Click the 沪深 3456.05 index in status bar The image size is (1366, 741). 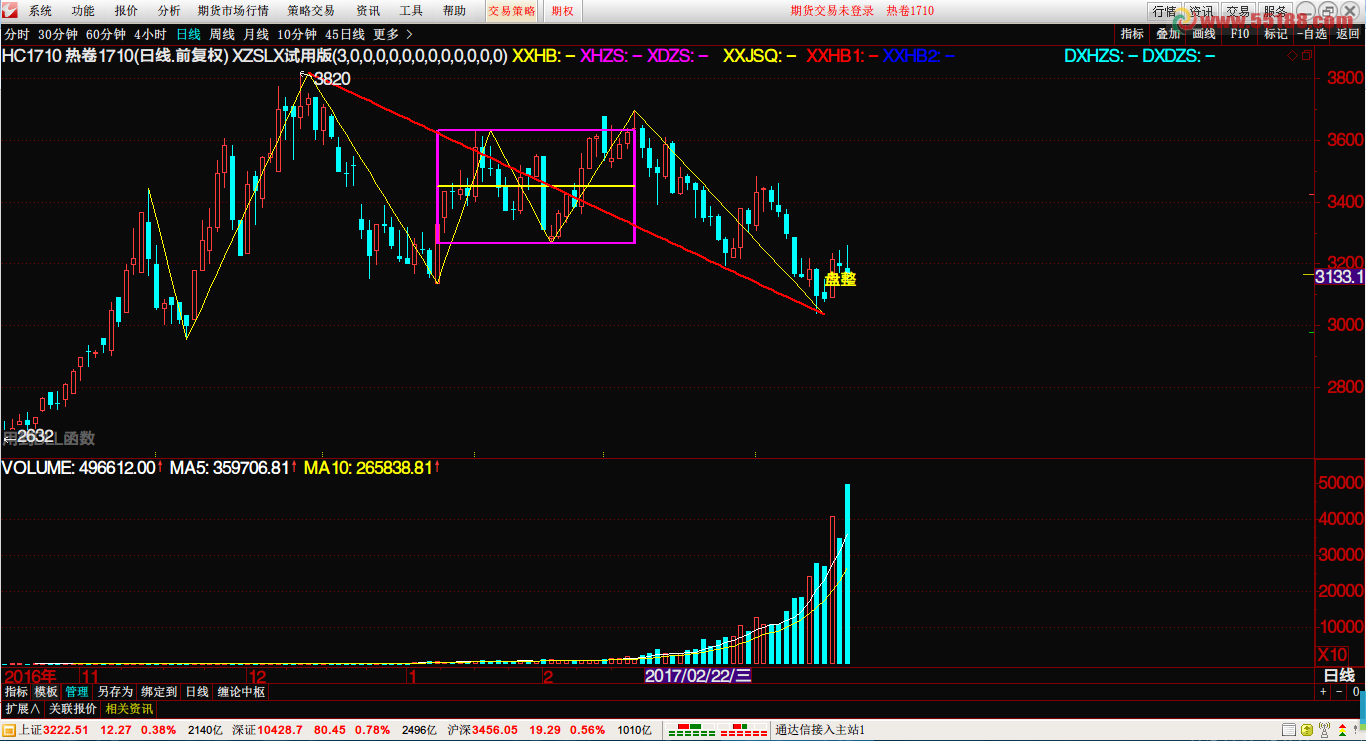(481, 730)
